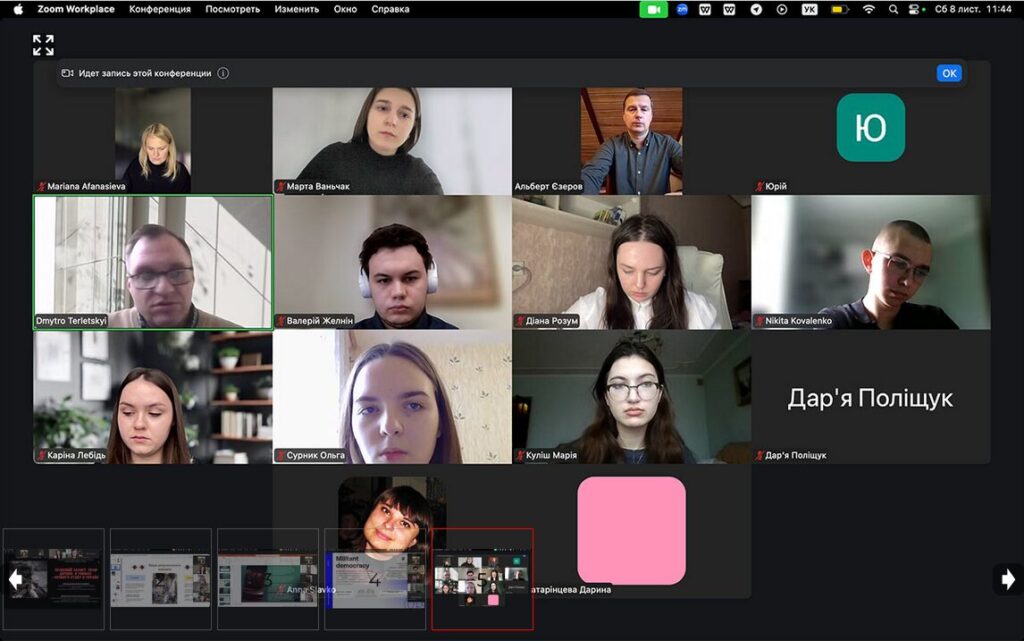Click the left arrow in thumbnail strip
Viewport: 1024px width, 641px height.
[15, 579]
